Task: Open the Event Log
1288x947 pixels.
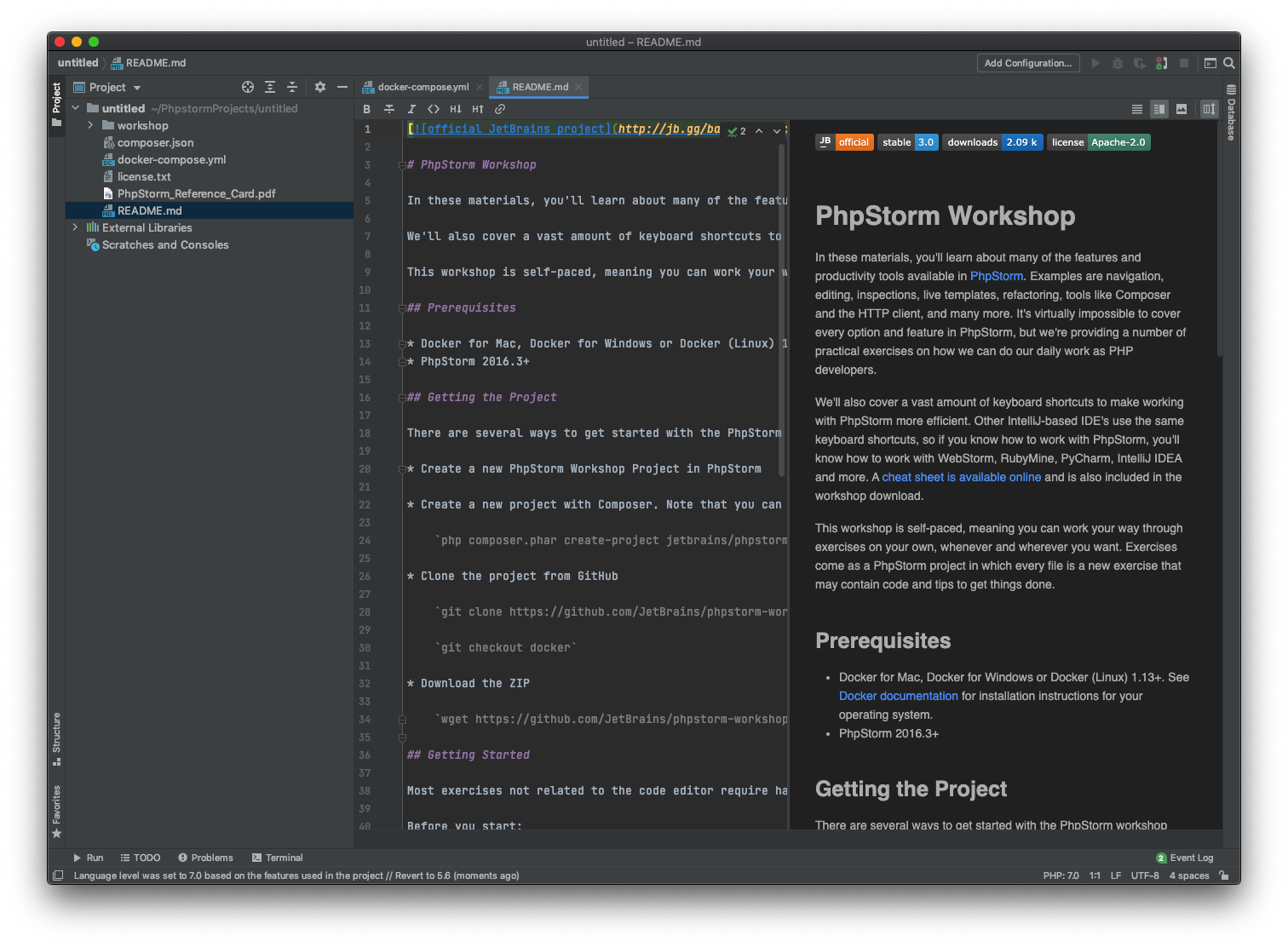Action: (1185, 858)
